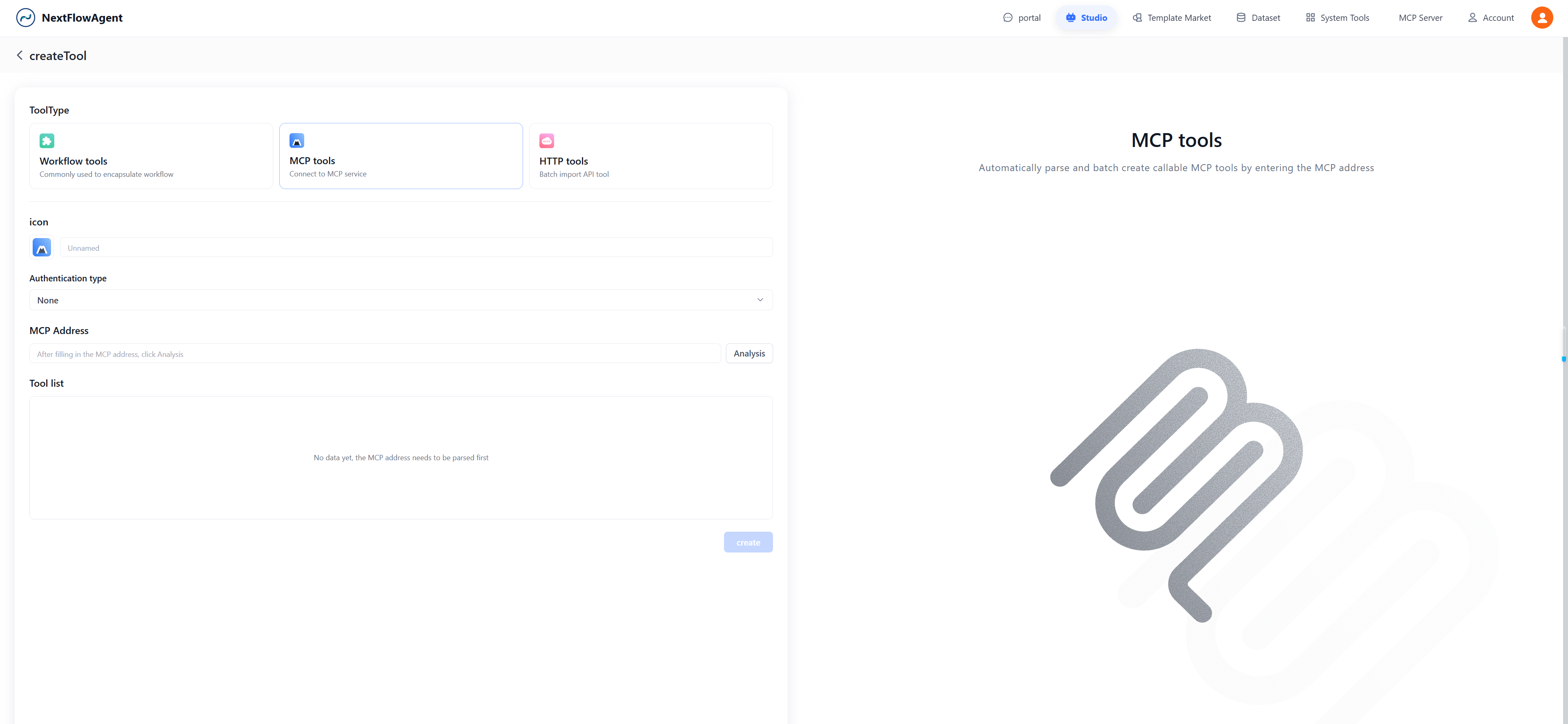The width and height of the screenshot is (1568, 724).
Task: Click the blue MCP tools card icon
Action: tap(296, 140)
